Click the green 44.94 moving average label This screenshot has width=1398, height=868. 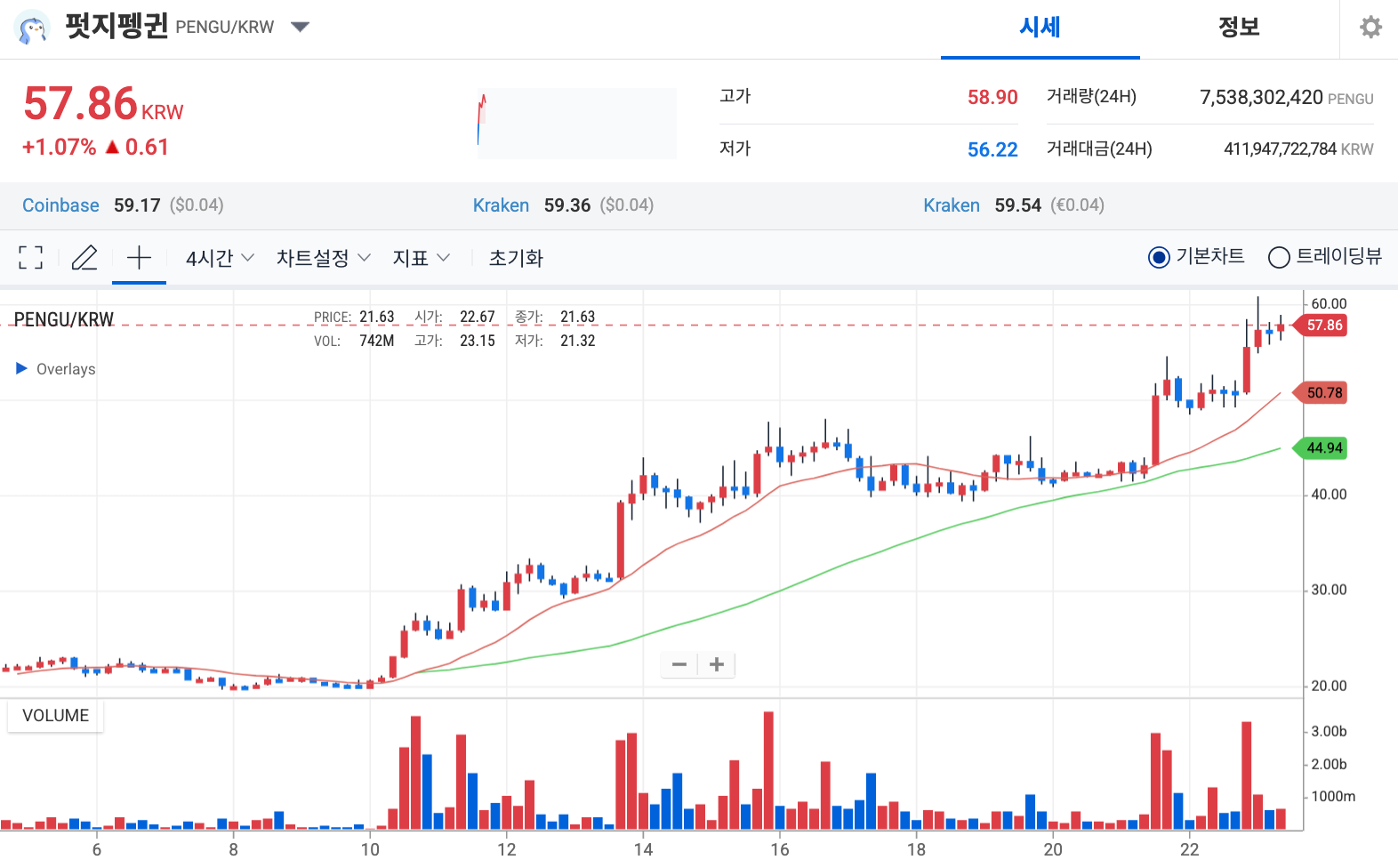pos(1321,448)
